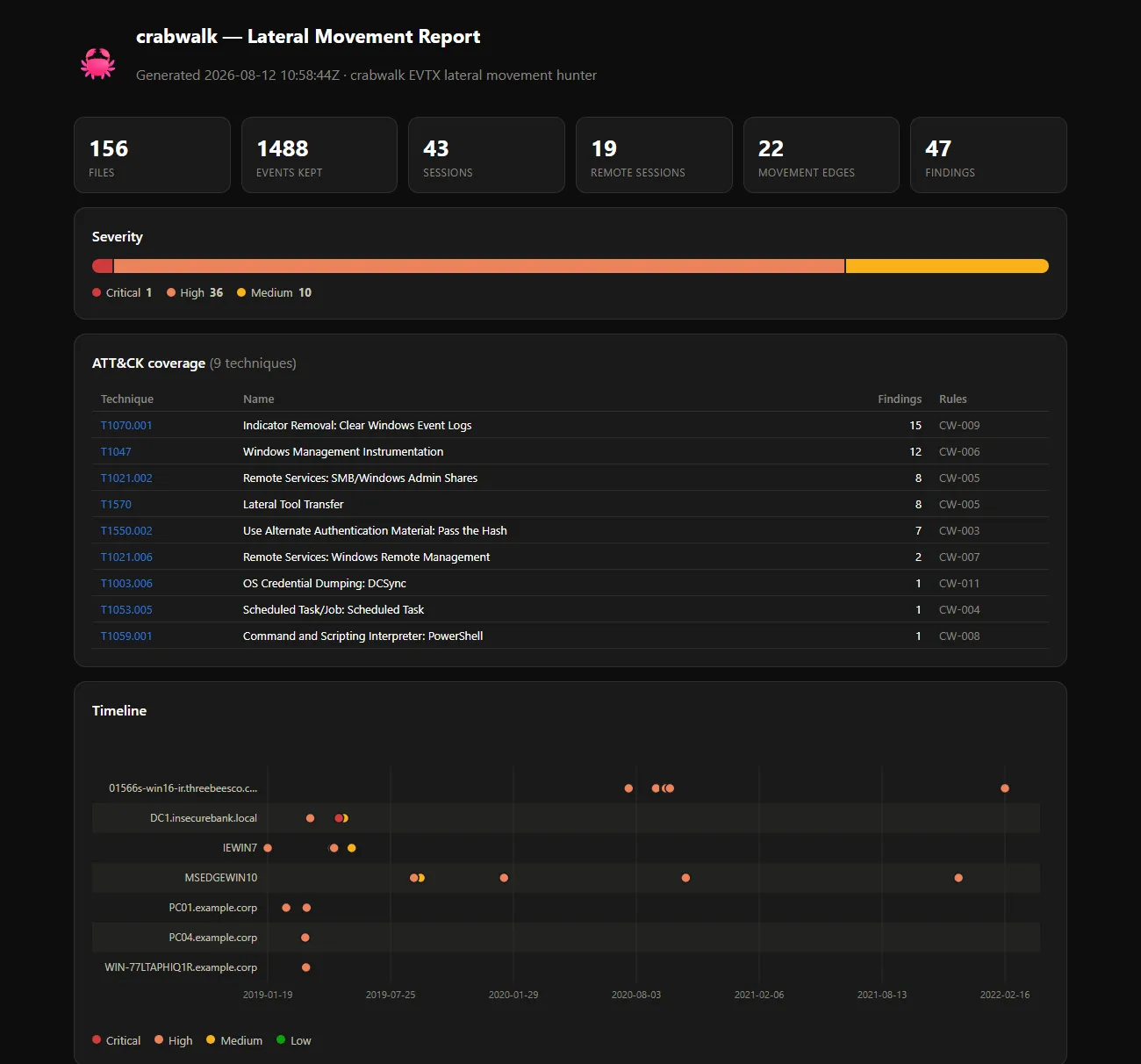Click the Rules column header
The image size is (1141, 1064).
[x=953, y=399]
